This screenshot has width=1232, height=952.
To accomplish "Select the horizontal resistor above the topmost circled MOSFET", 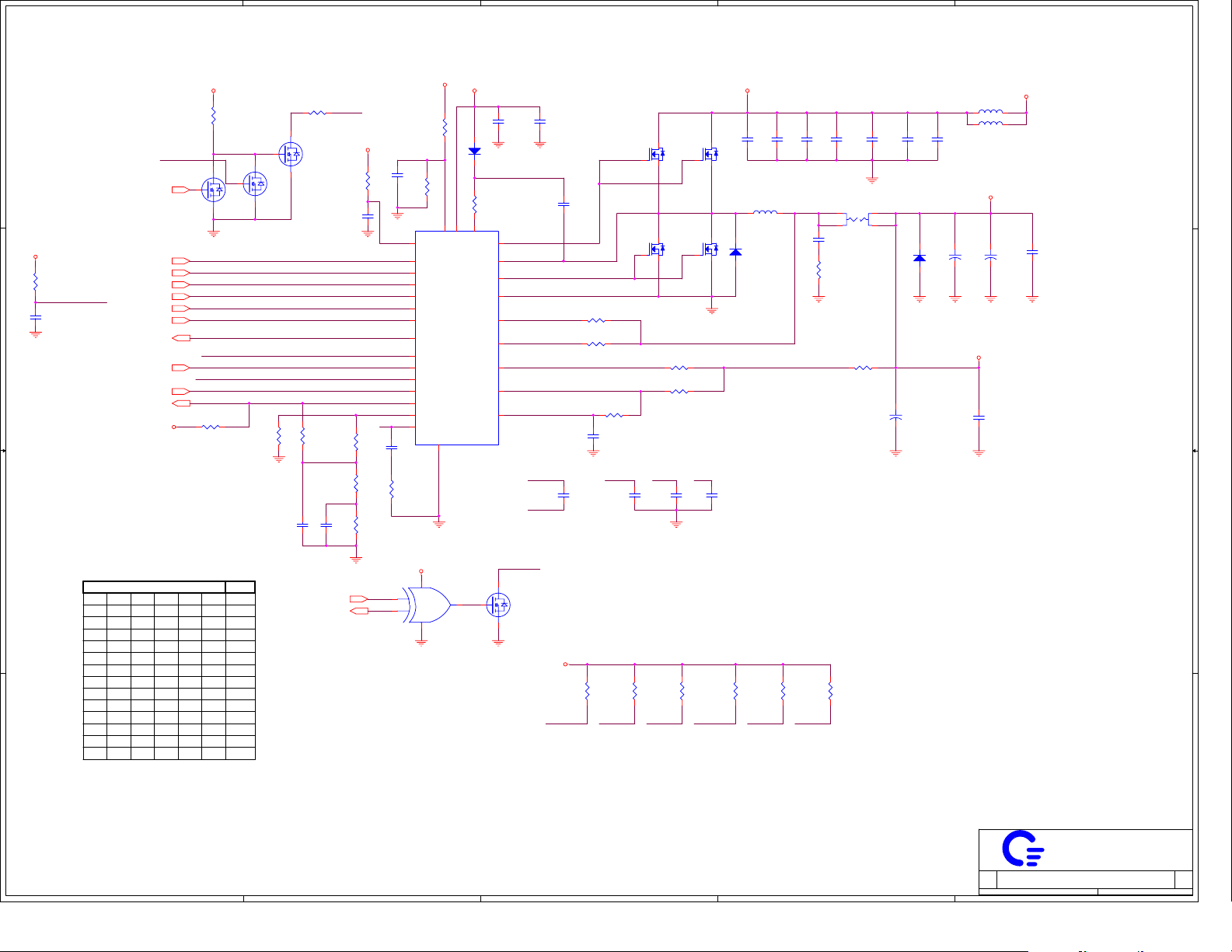I will click(317, 113).
